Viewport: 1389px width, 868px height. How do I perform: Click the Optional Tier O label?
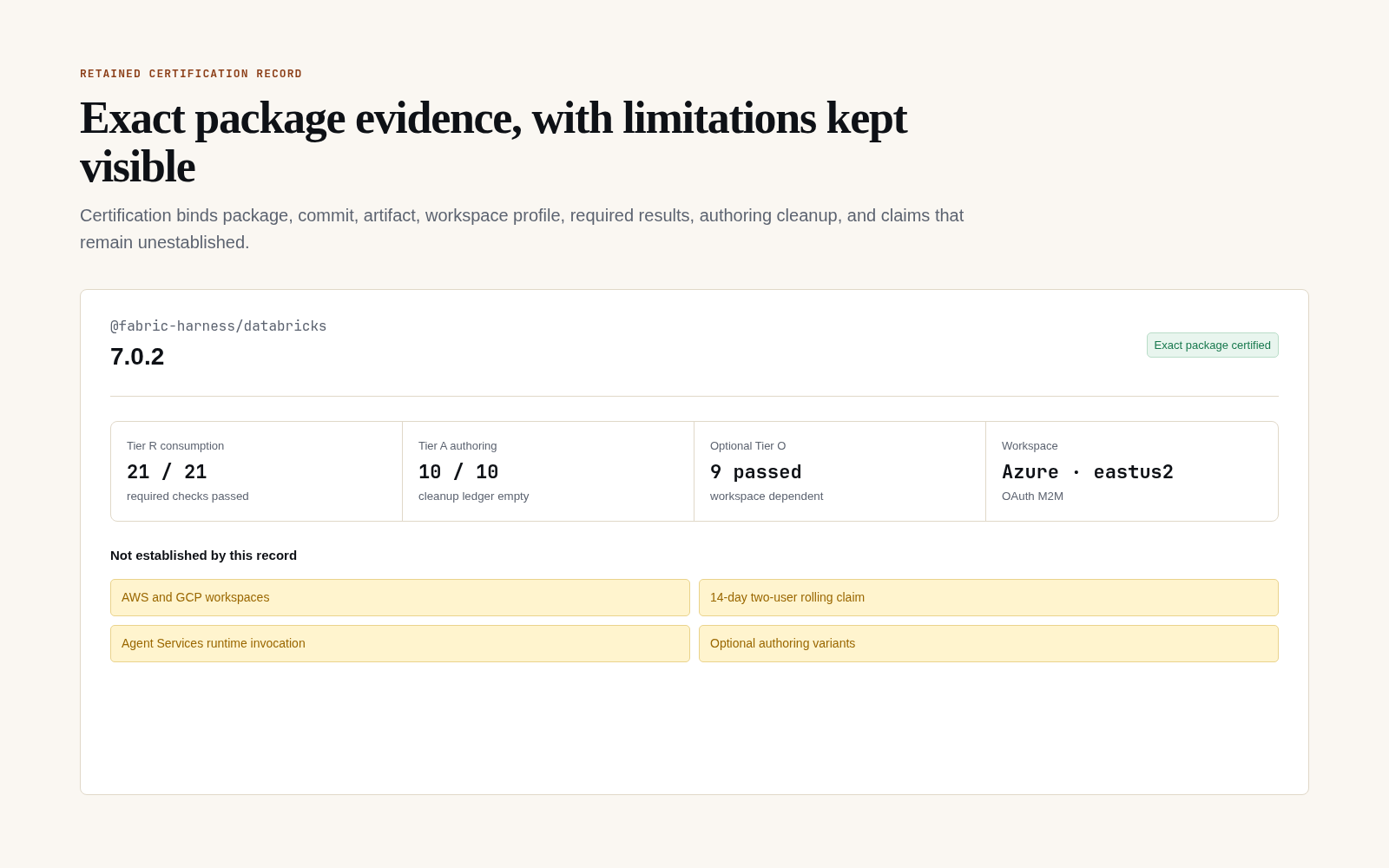coord(747,446)
